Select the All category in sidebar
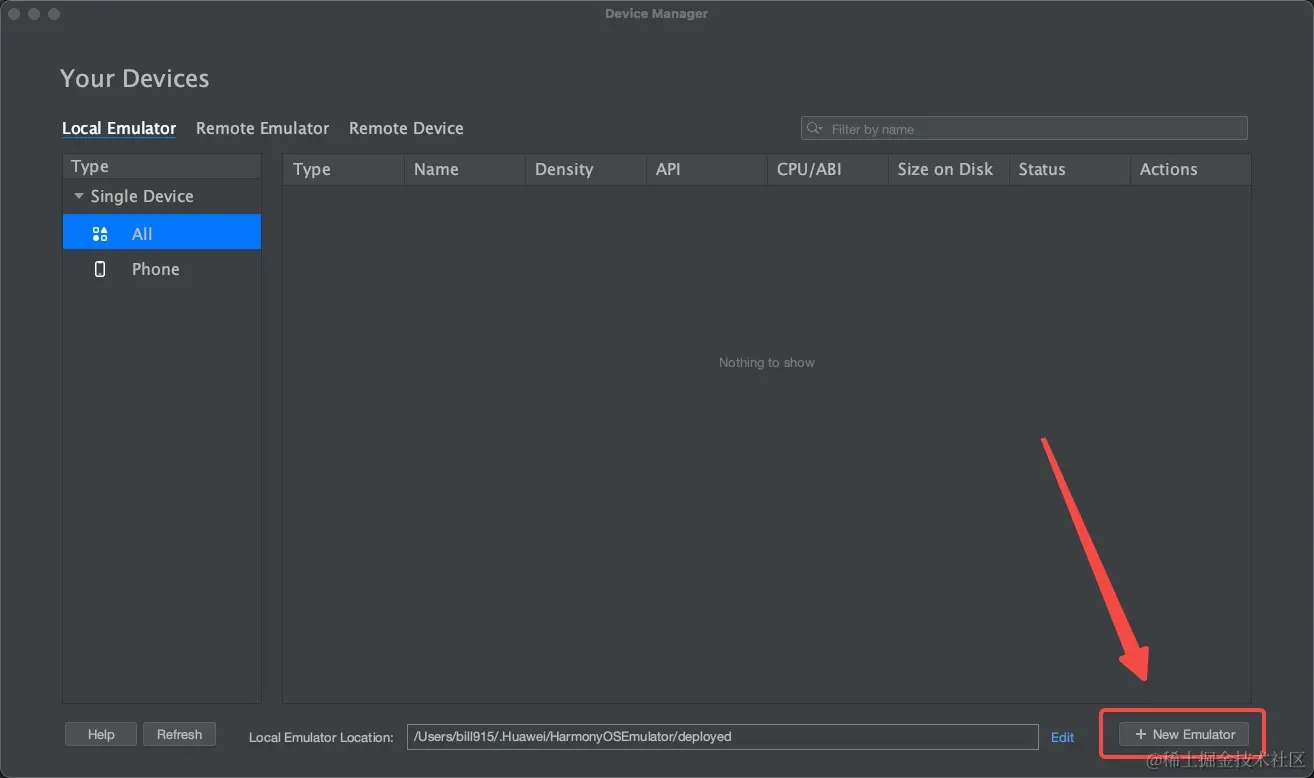Image resolution: width=1314 pixels, height=778 pixels. point(162,232)
